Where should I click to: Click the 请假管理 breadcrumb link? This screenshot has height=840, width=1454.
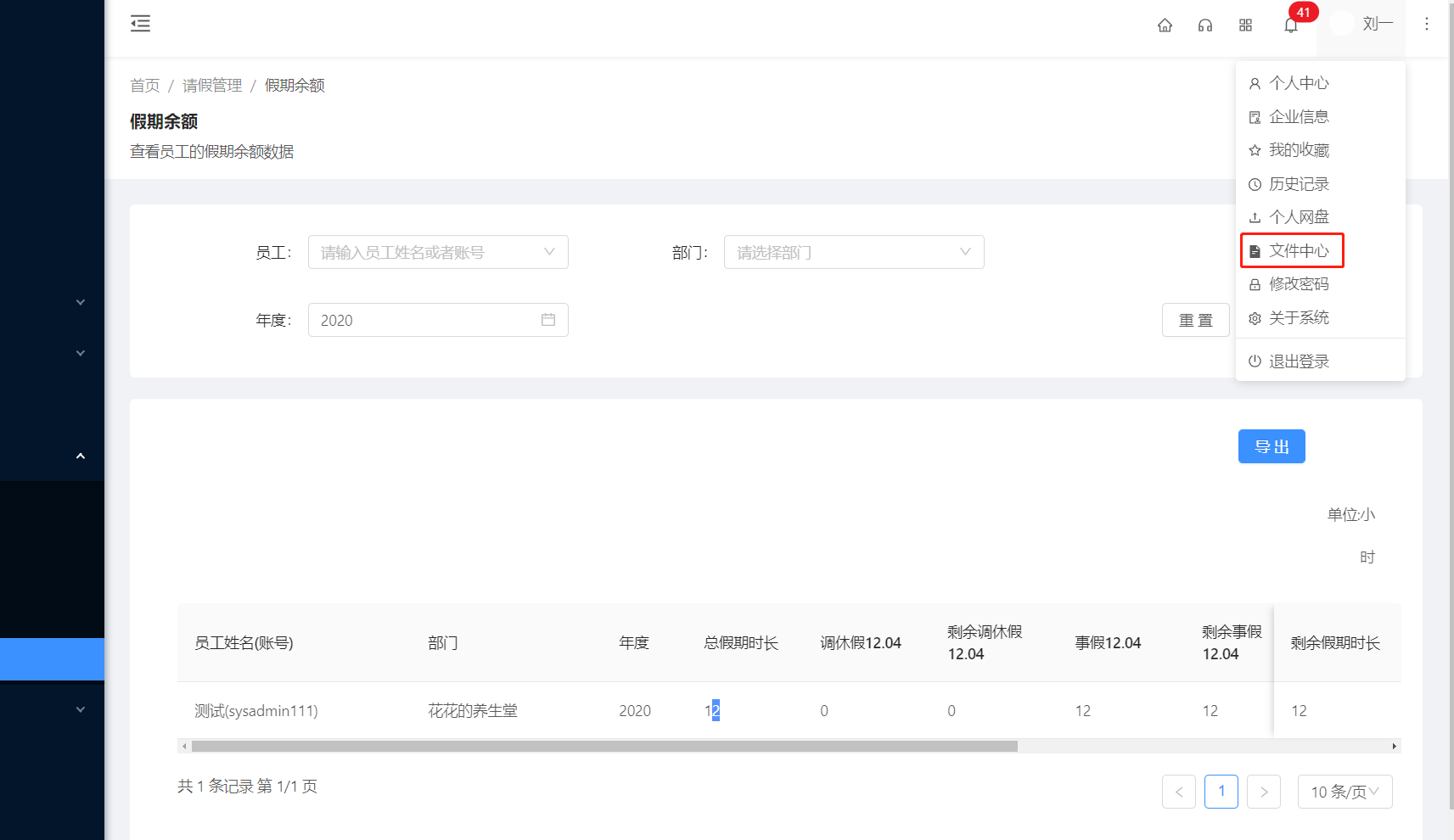[212, 86]
